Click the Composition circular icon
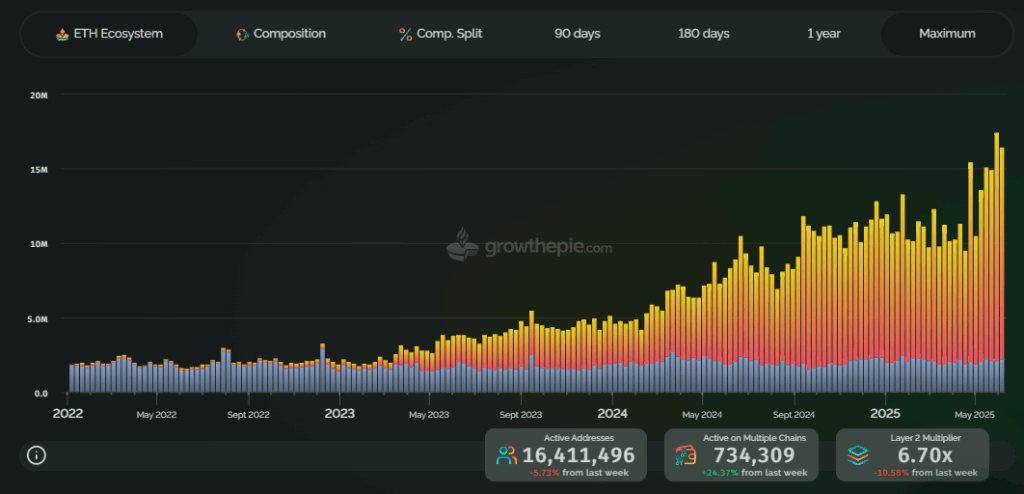The height and width of the screenshot is (494, 1024). click(242, 34)
